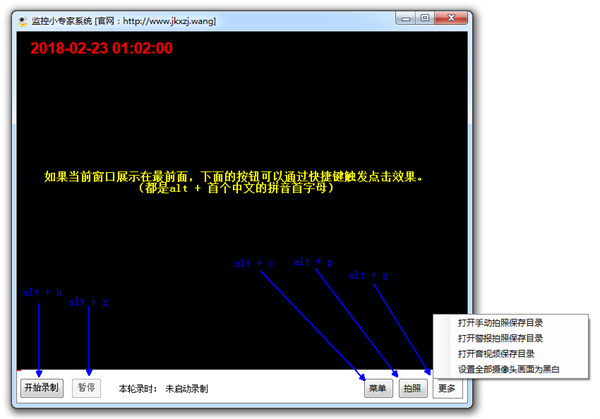600x419 pixels.
Task: Open the 菜单 button
Action: pyautogui.click(x=378, y=388)
